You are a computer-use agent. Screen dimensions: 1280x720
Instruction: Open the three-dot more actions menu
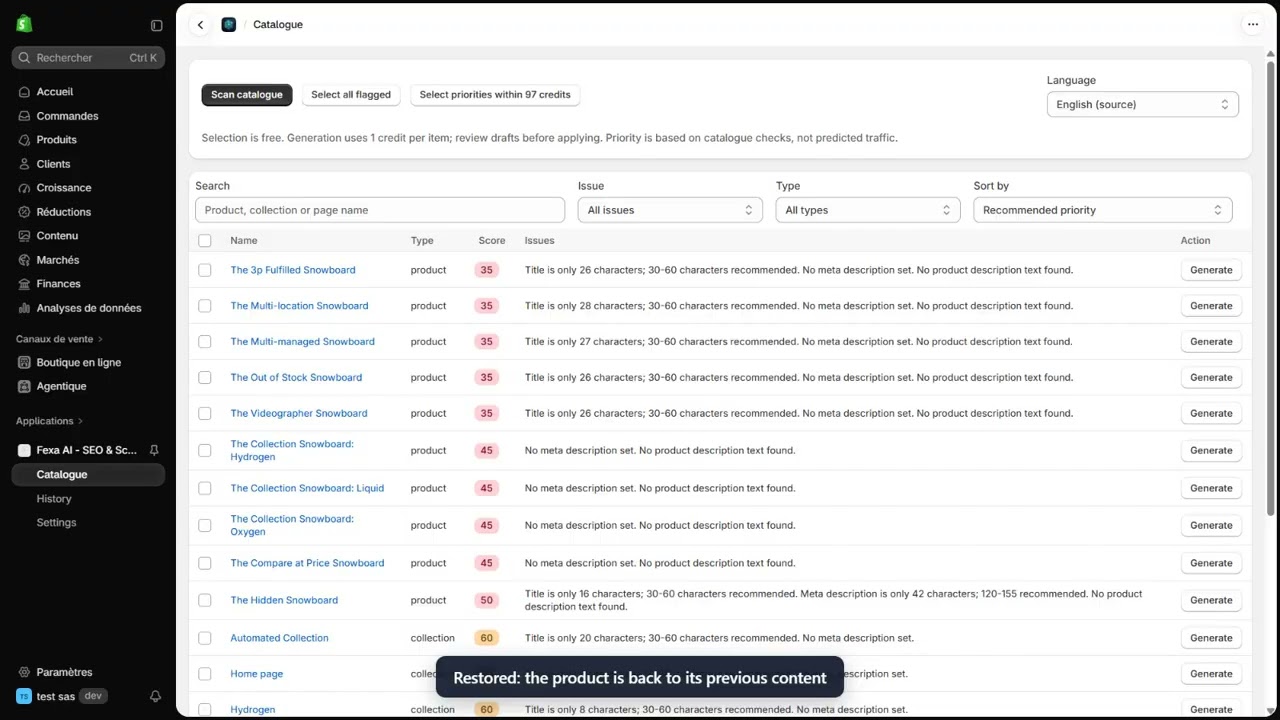coord(1252,25)
